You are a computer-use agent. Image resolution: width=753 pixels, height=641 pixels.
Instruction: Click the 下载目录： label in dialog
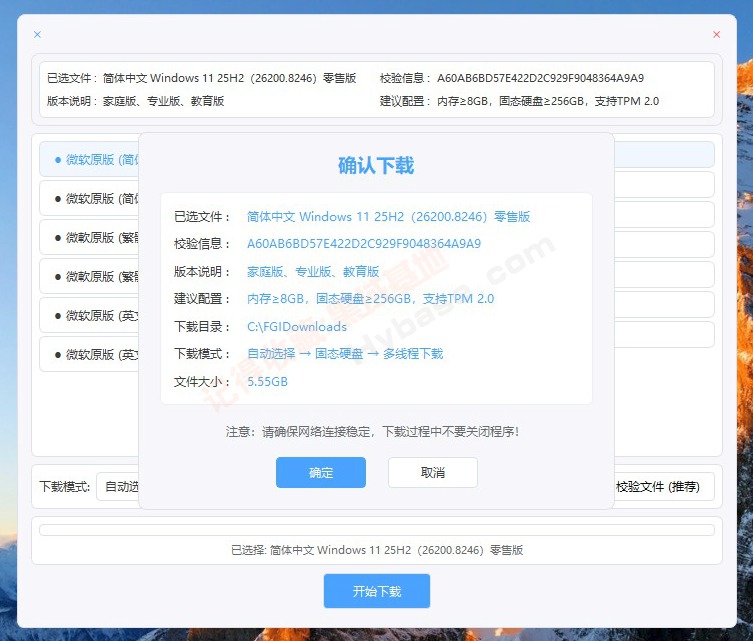click(x=202, y=327)
